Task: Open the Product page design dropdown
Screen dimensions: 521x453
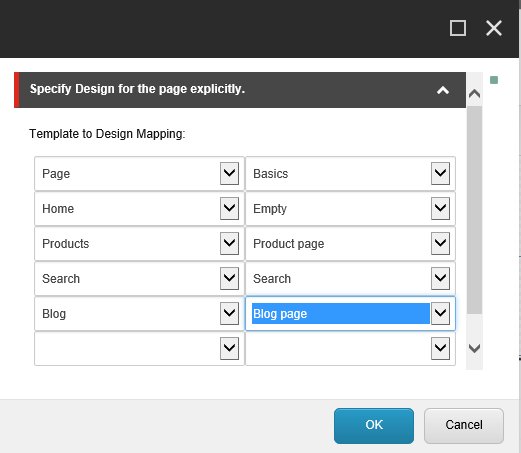Action: (x=440, y=243)
